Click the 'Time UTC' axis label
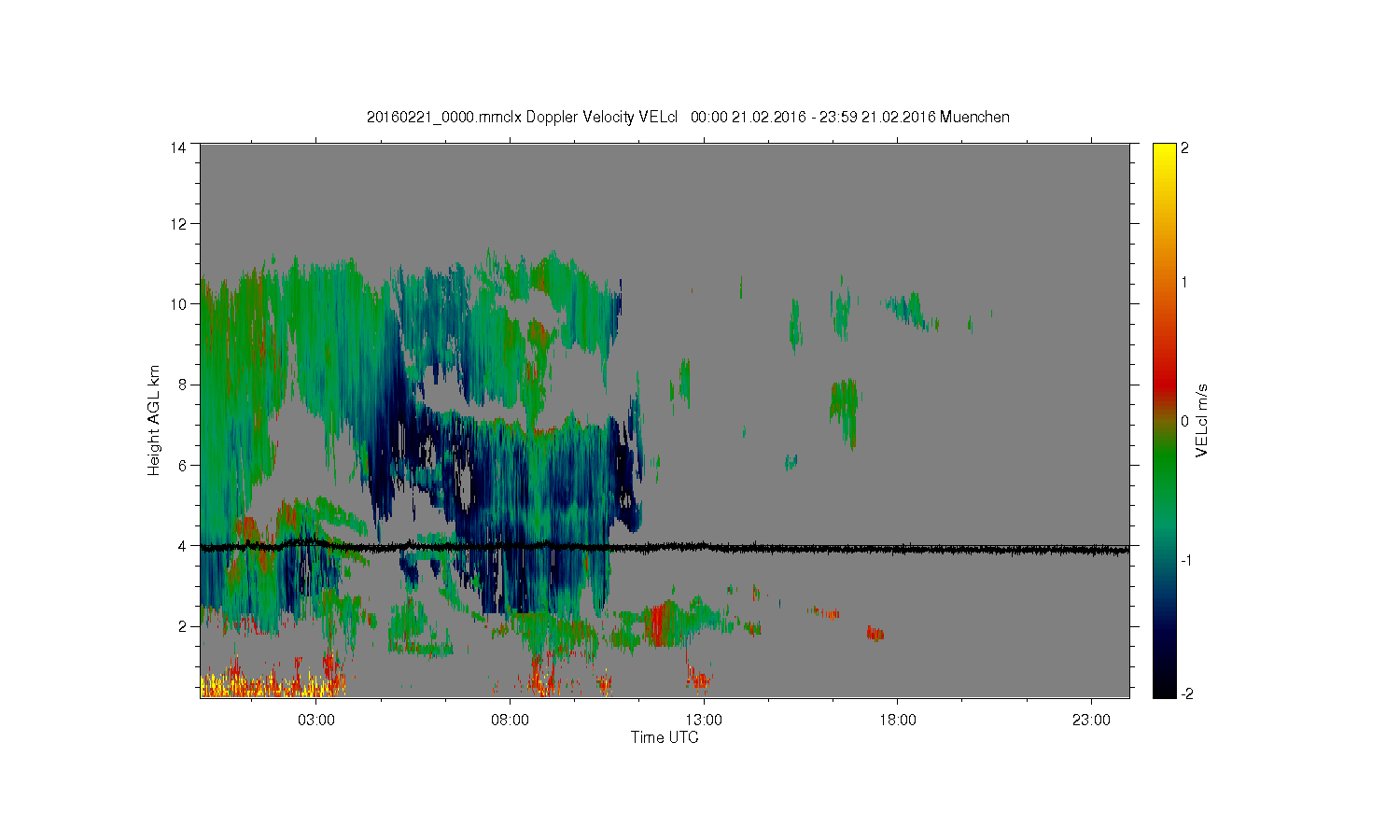1400x840 pixels. tap(665, 737)
